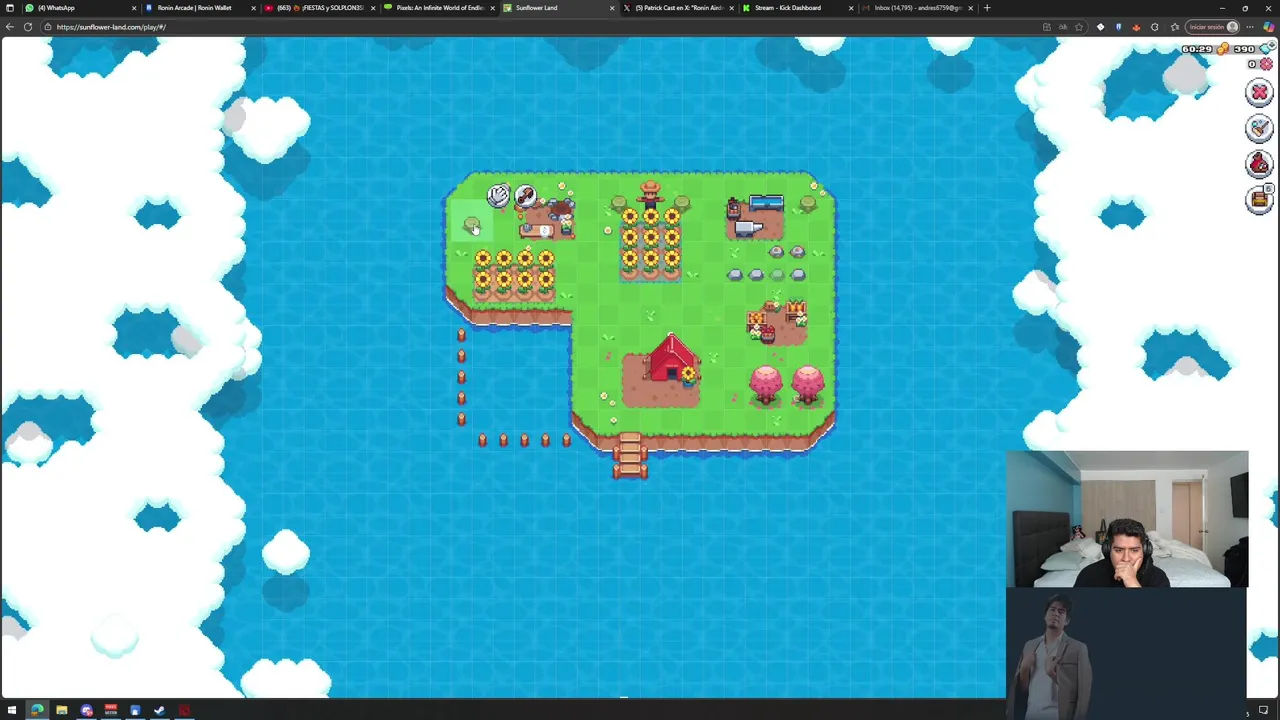Open File Explorer from taskbar
The height and width of the screenshot is (720, 1280).
pyautogui.click(x=61, y=710)
